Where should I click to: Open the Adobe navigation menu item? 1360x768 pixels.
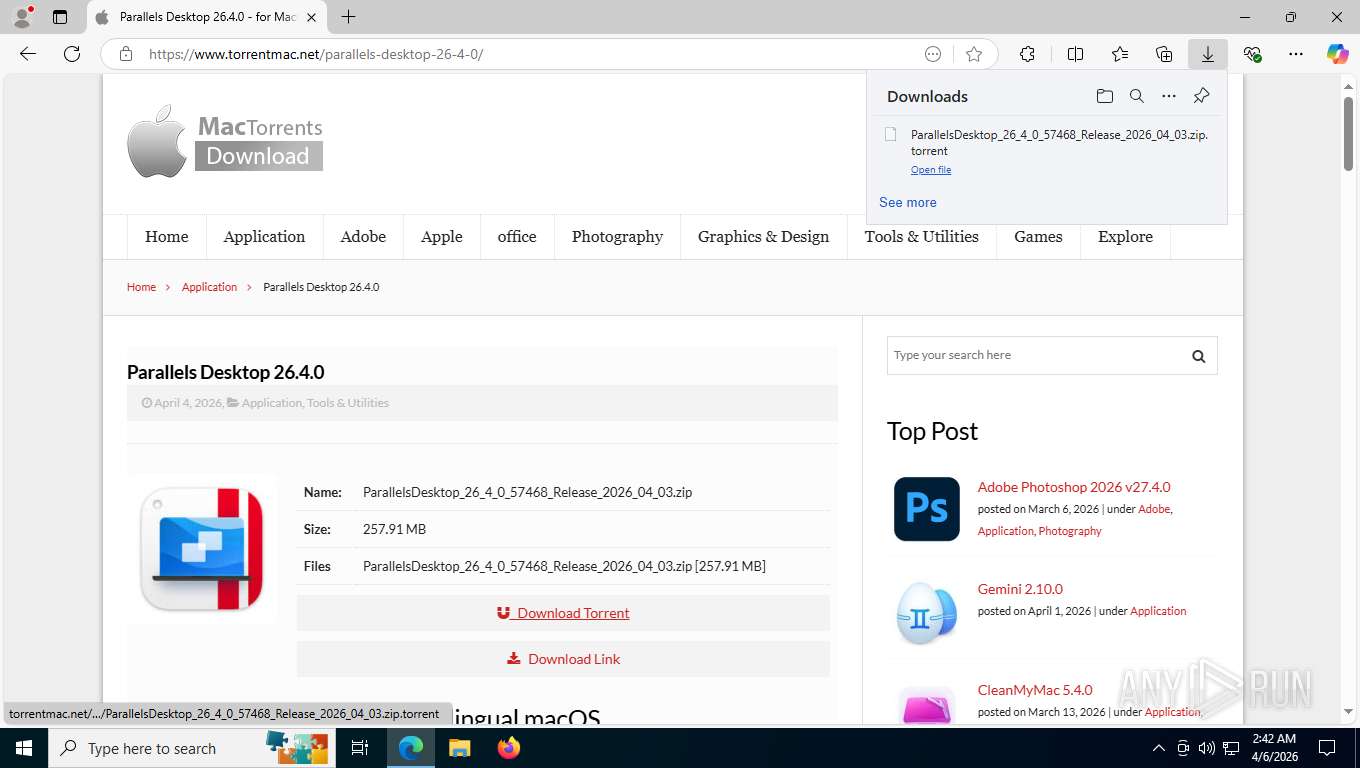click(x=363, y=237)
